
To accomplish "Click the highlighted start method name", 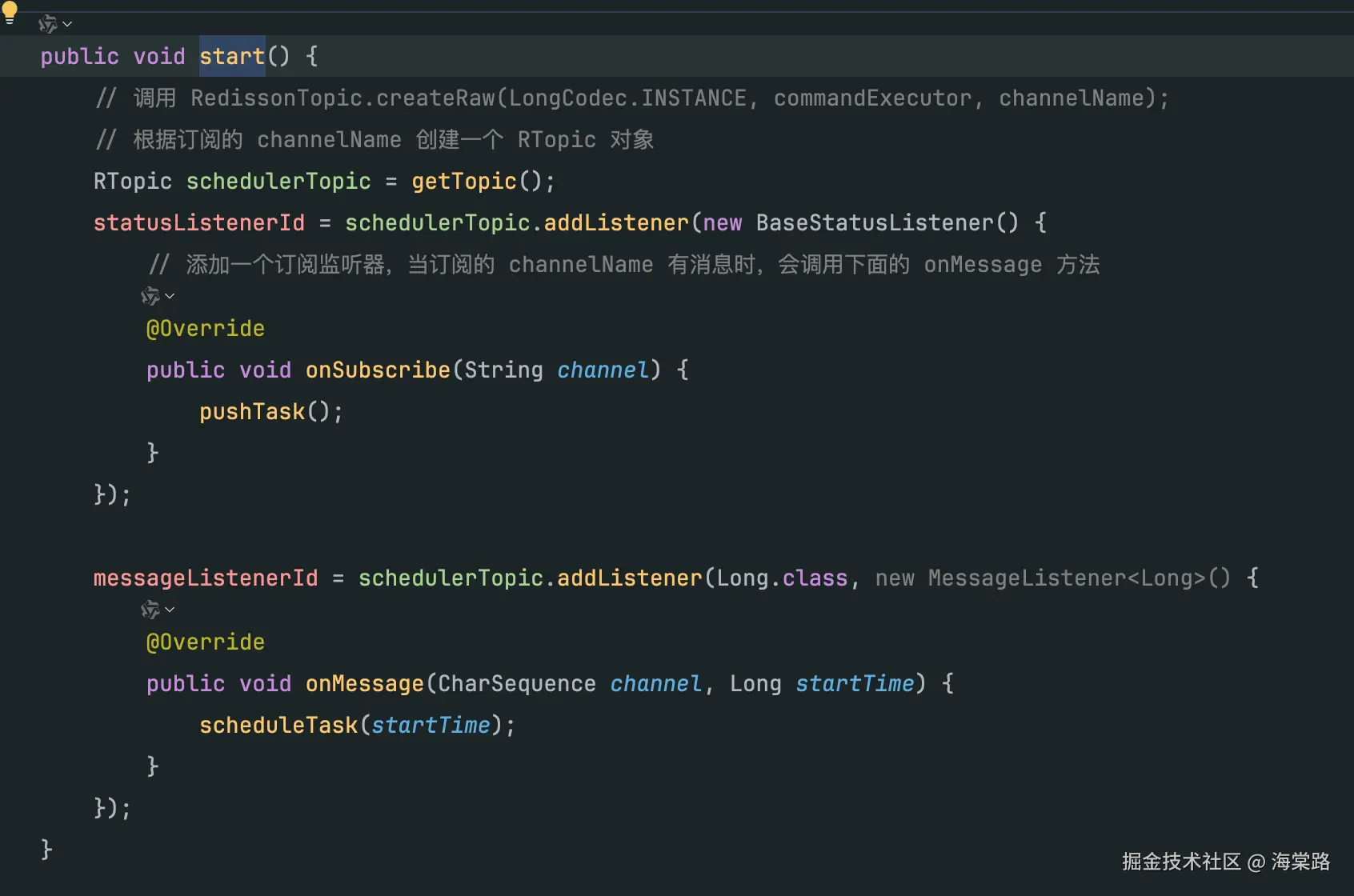I will [x=232, y=56].
